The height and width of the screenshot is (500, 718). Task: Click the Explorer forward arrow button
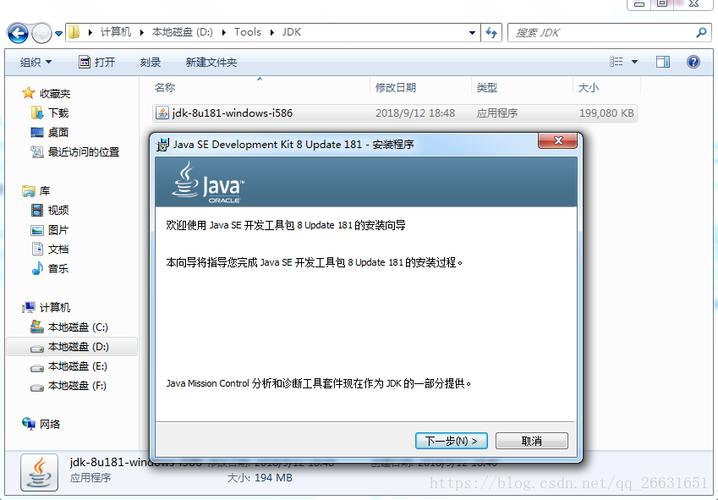pos(42,33)
